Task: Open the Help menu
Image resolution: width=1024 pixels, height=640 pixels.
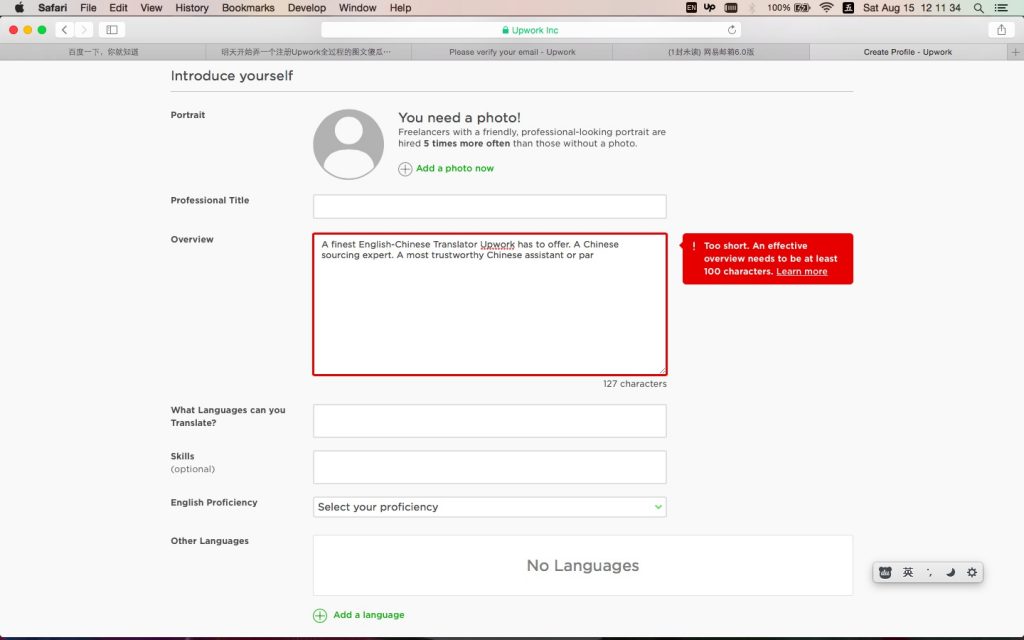Action: tap(400, 8)
